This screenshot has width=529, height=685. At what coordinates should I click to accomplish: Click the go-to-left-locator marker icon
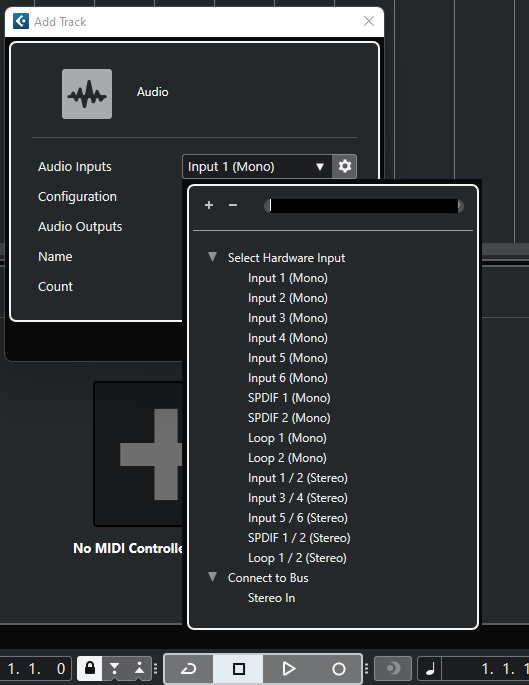(x=114, y=668)
